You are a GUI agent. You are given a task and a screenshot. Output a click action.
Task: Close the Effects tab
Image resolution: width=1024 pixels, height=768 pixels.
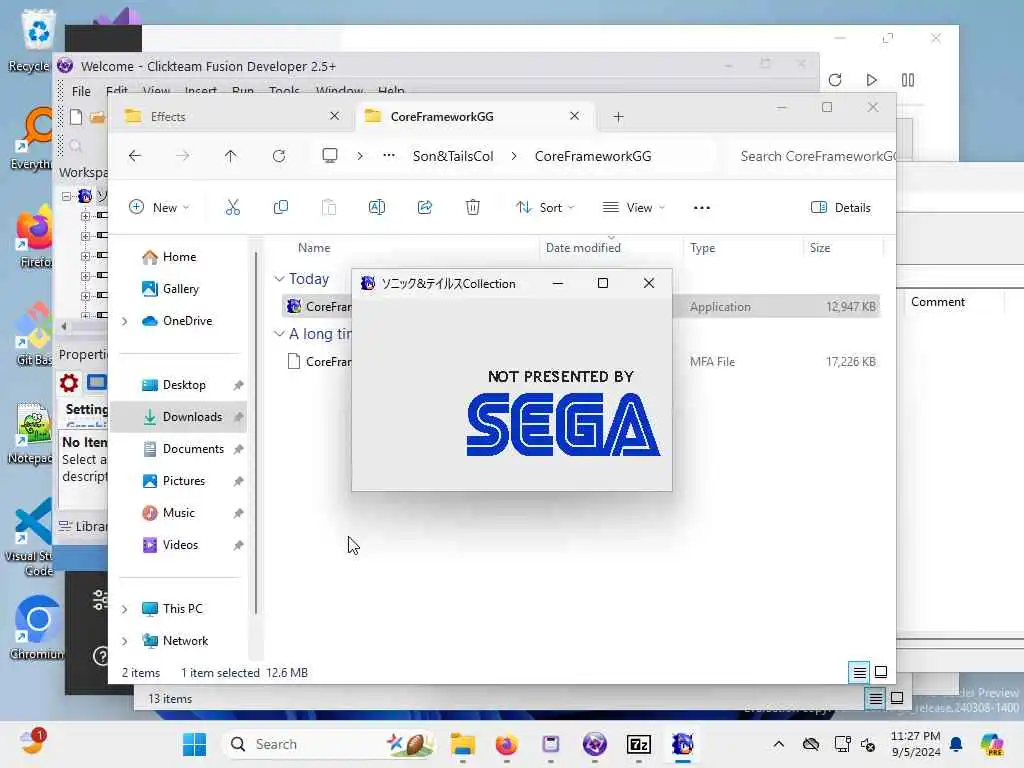click(334, 116)
